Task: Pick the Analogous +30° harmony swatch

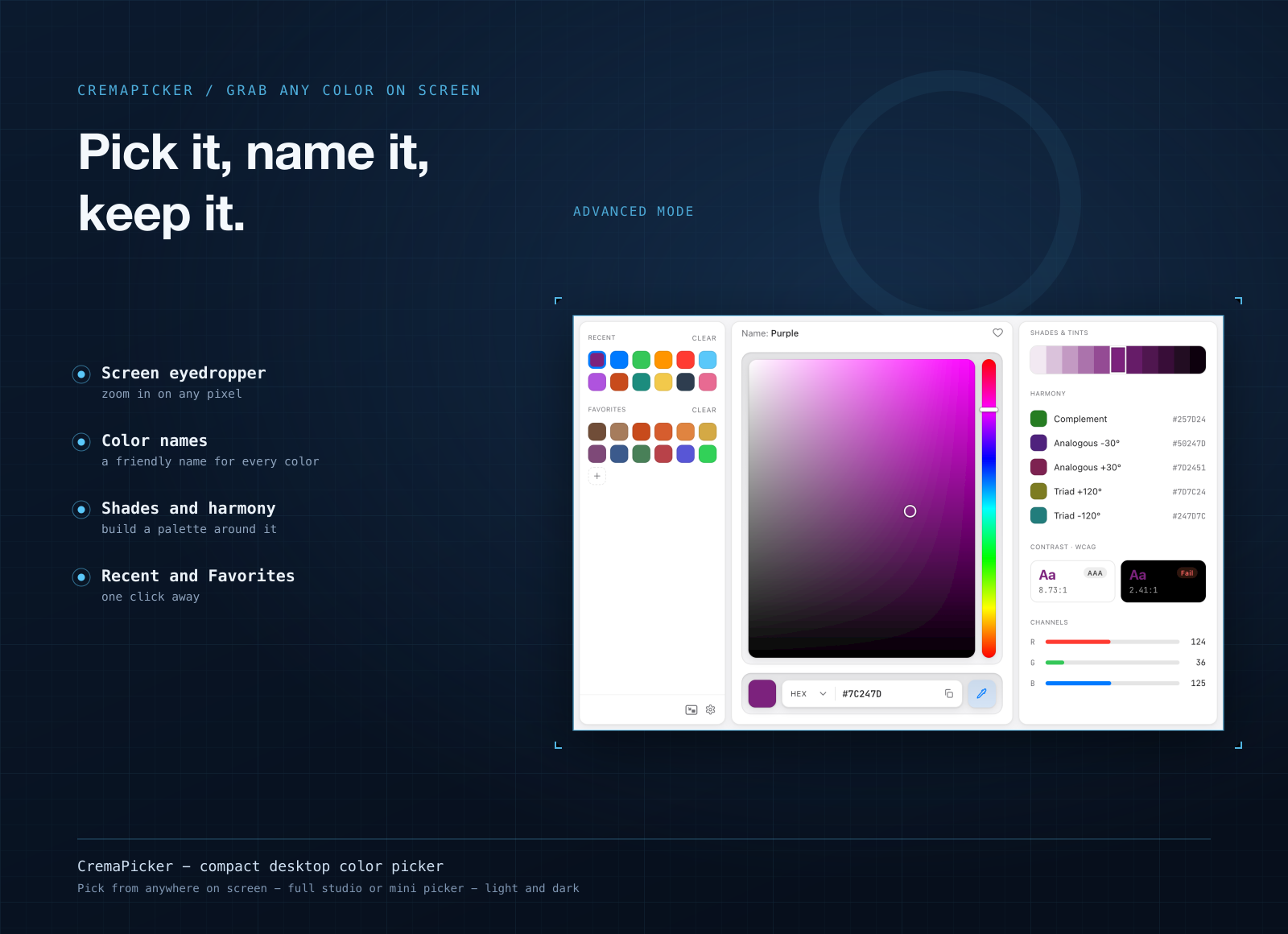Action: click(x=1038, y=467)
